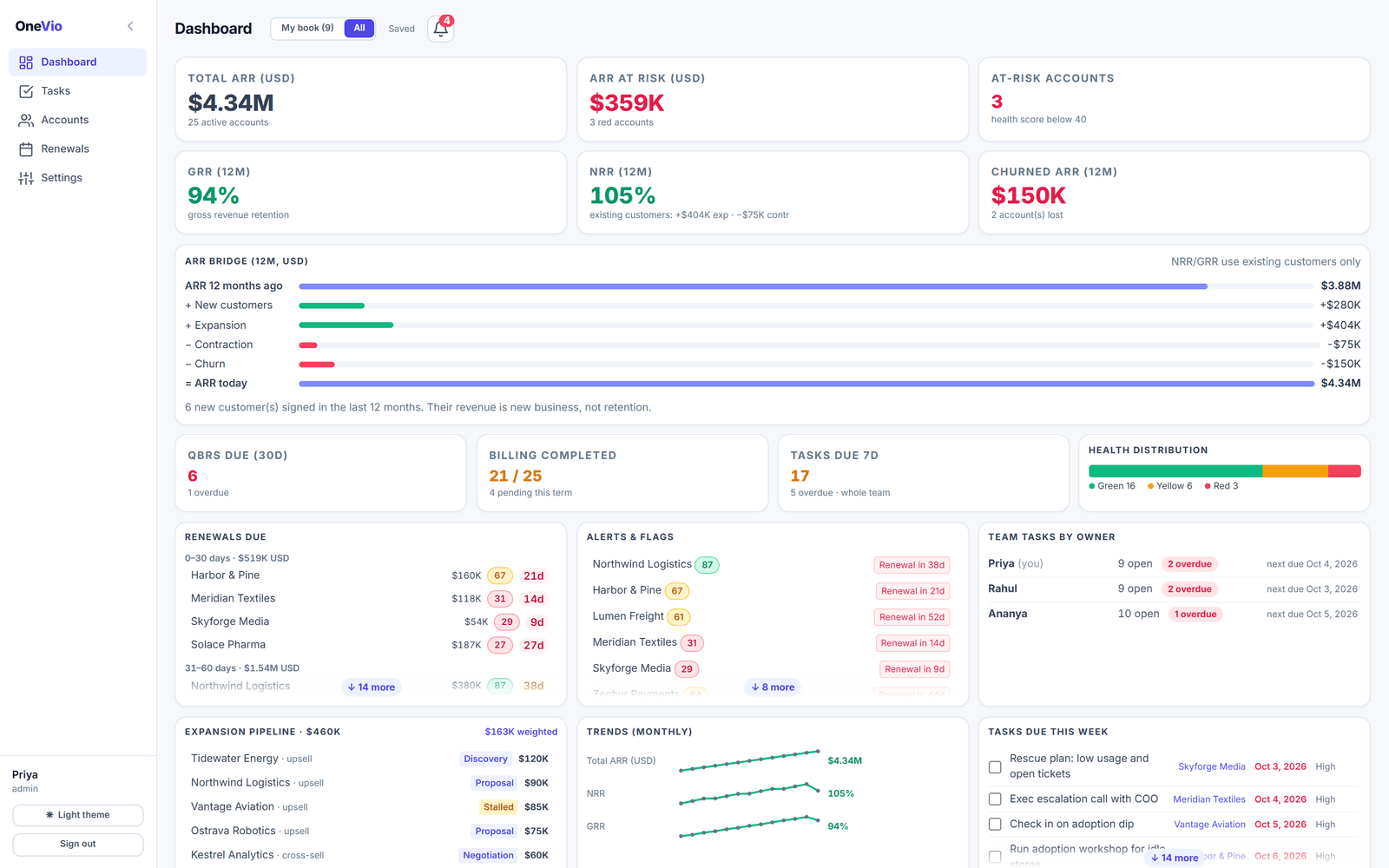Image resolution: width=1389 pixels, height=868 pixels.
Task: Click the Billing Completed card
Action: coord(622,473)
